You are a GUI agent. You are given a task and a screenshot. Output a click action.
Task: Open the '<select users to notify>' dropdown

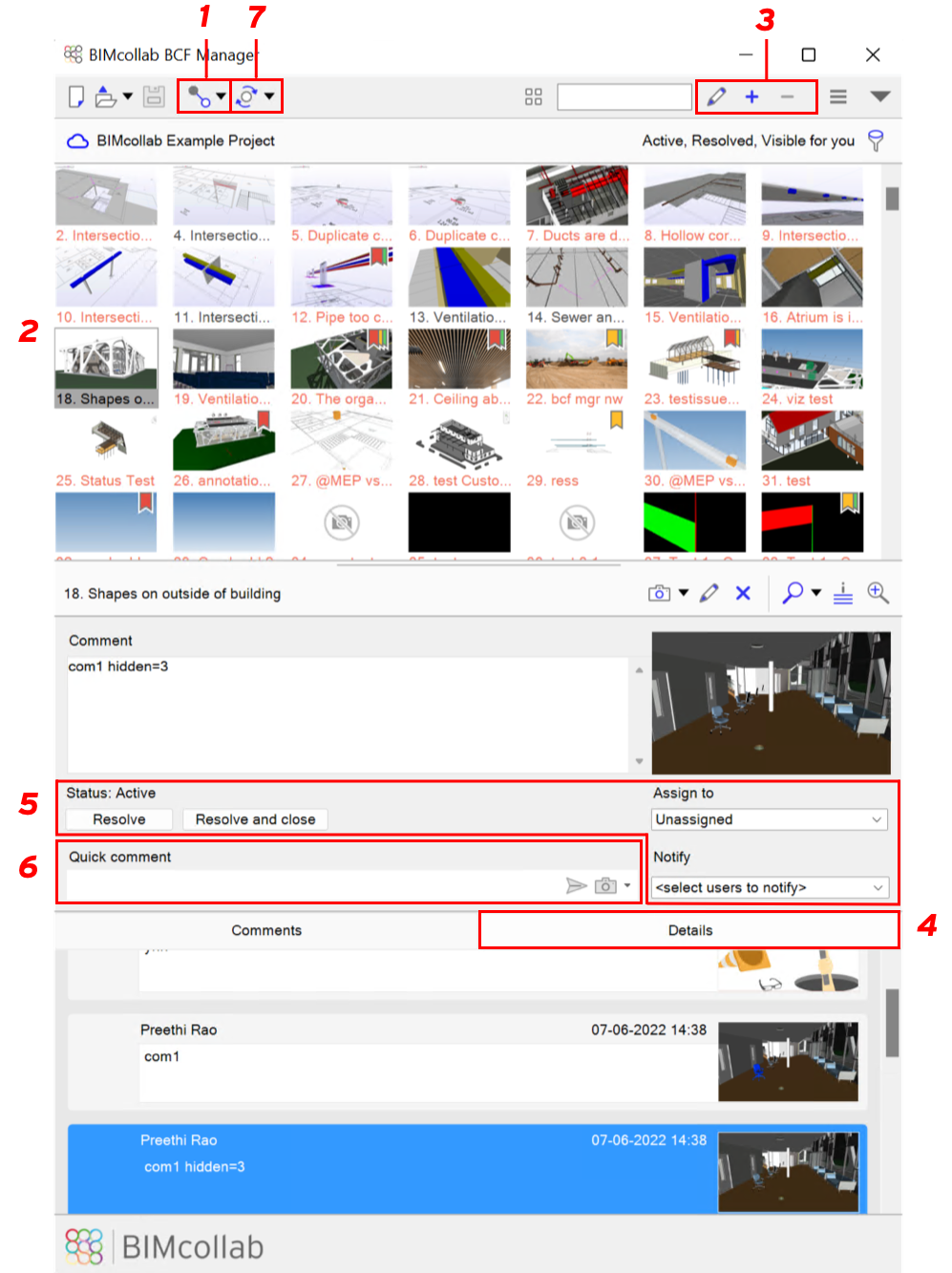click(x=770, y=887)
